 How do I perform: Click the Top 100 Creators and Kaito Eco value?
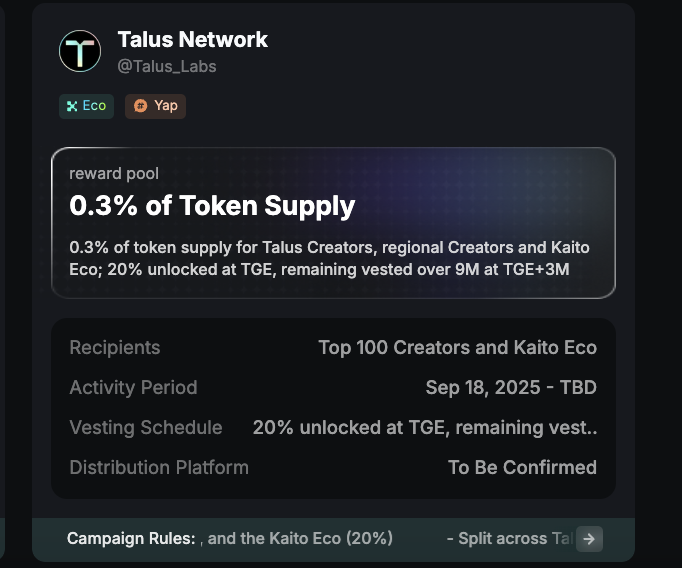pyautogui.click(x=457, y=348)
